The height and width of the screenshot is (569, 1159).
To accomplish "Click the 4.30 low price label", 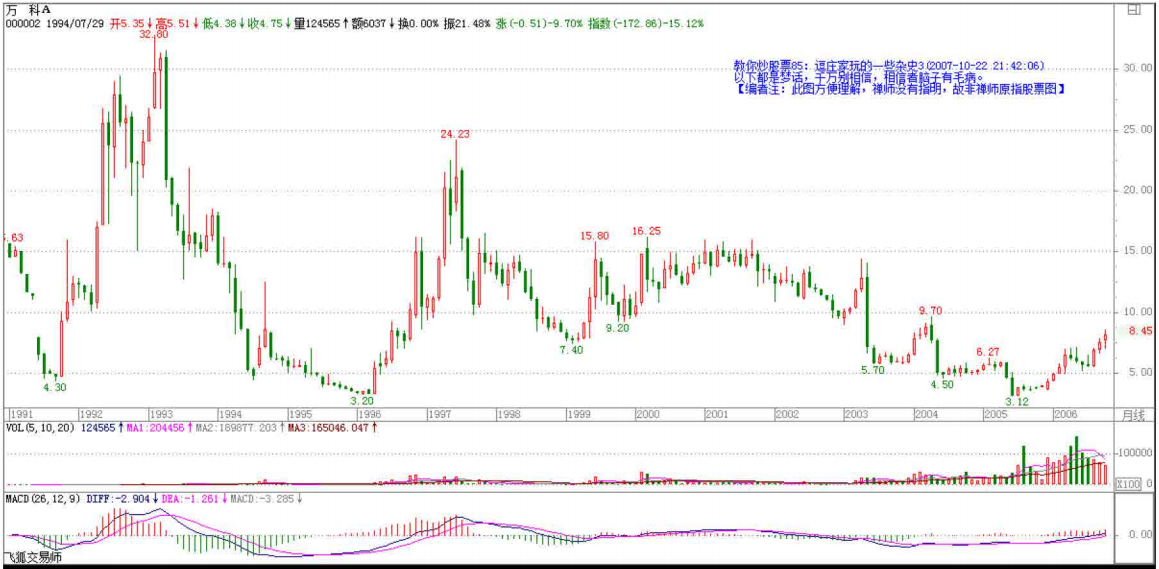I will tap(54, 386).
